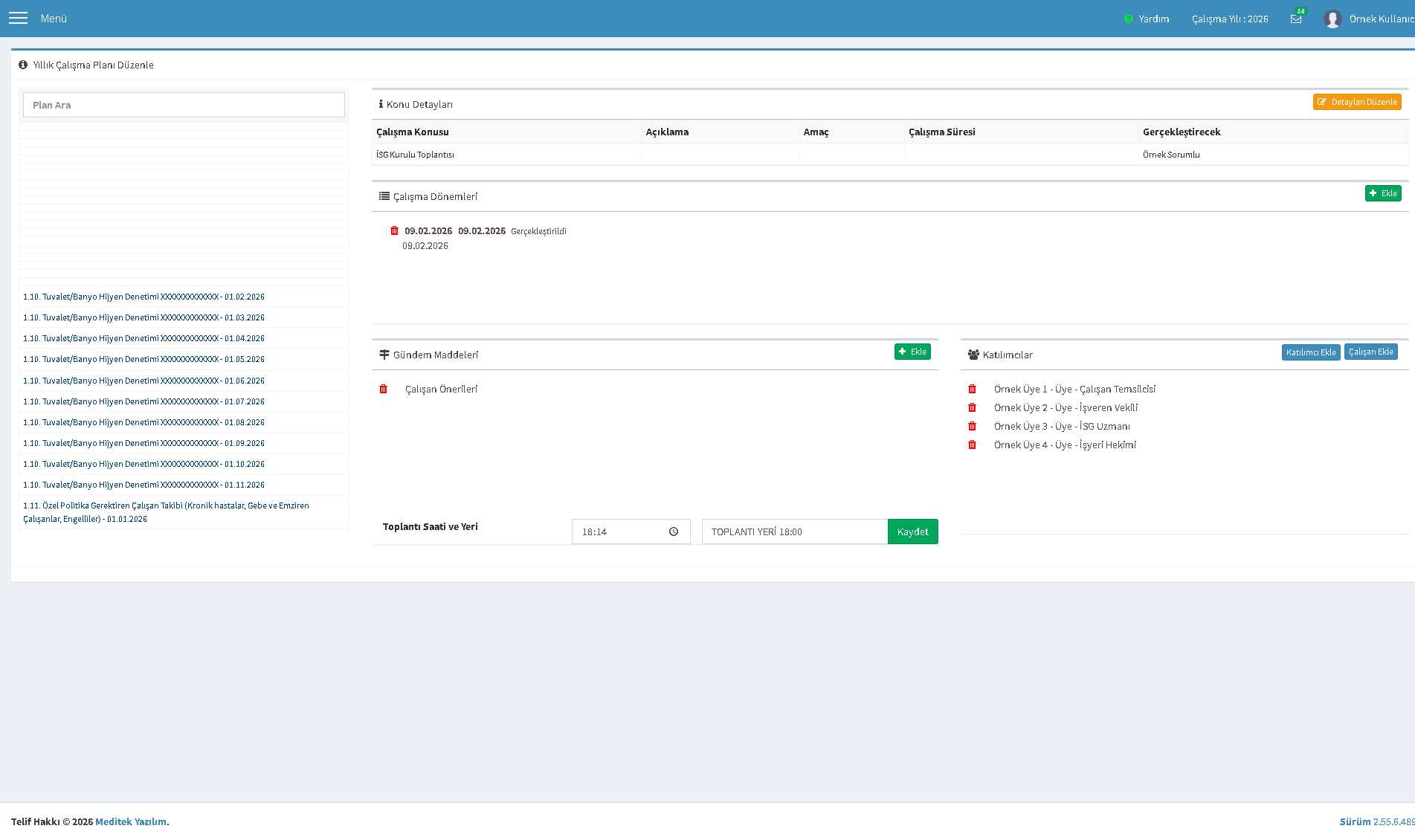Click the Çalışan Ekle button
Viewport: 1415px width, 840px height.
[x=1371, y=352]
